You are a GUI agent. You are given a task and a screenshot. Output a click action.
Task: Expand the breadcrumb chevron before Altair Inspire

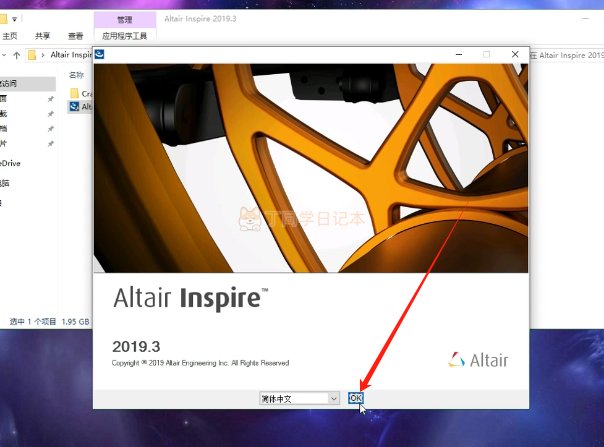(x=43, y=55)
